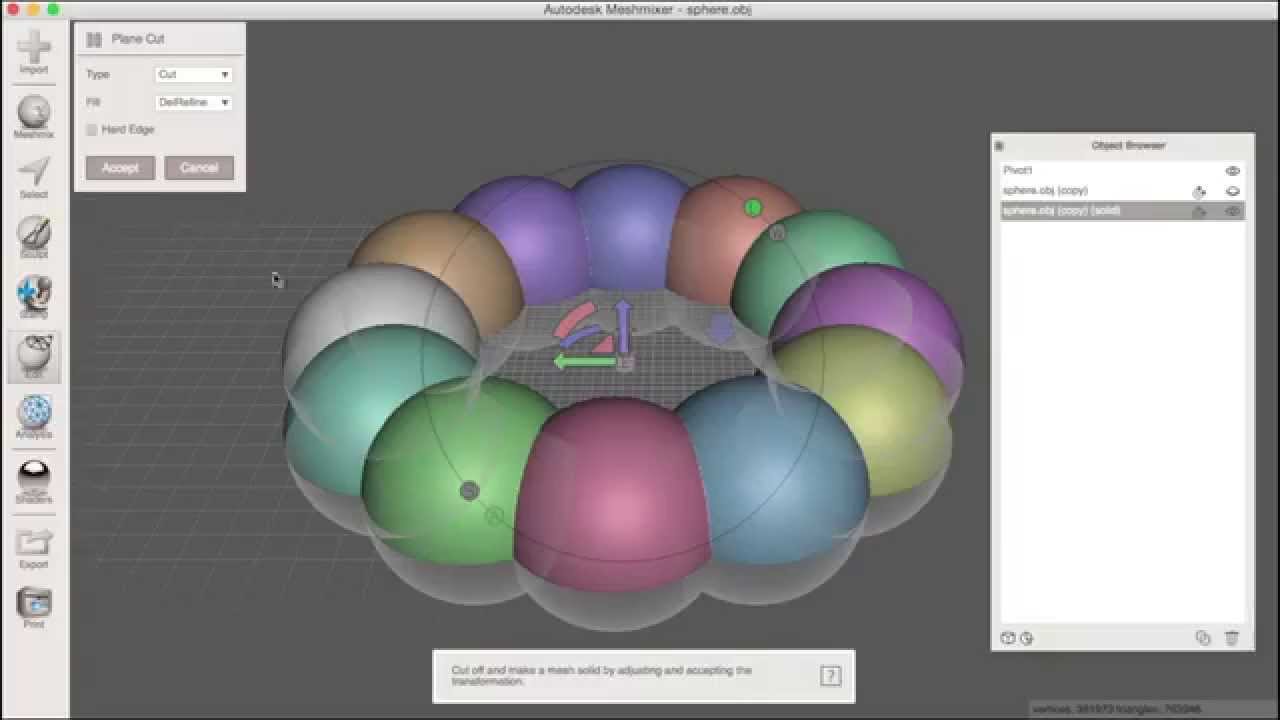Open the Shaders tool

point(34,480)
